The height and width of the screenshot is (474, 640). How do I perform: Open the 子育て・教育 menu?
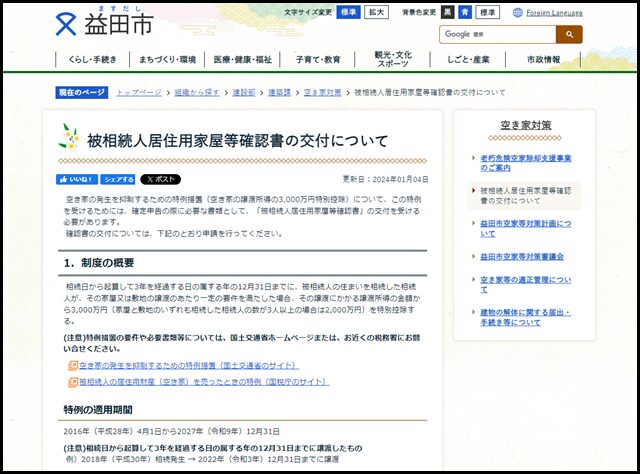318,60
